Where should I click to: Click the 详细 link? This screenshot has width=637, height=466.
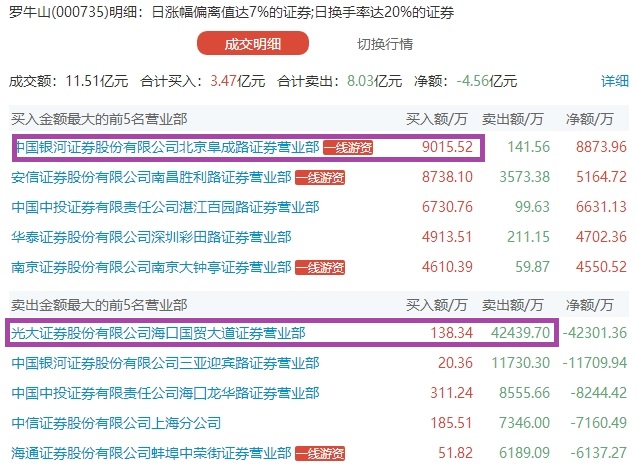pos(614,81)
